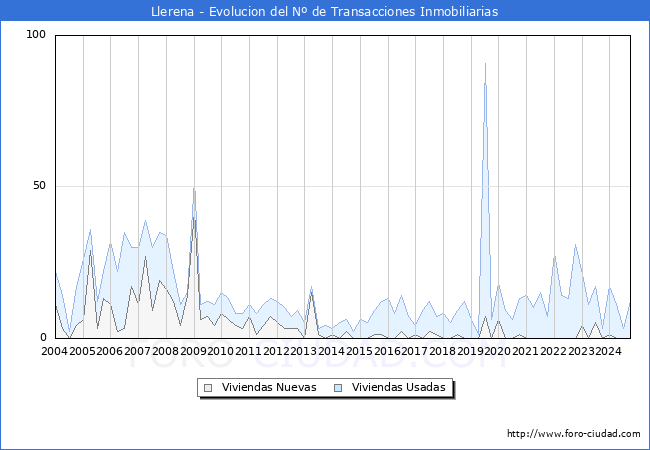650x450 pixels.
Task: Select the Viviendas Usadas legend label
Action: (x=398, y=387)
